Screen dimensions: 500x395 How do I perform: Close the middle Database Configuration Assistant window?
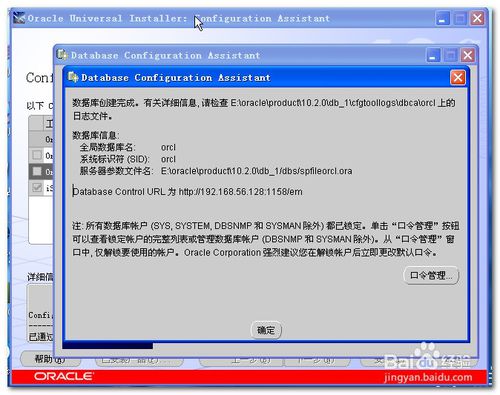click(468, 55)
